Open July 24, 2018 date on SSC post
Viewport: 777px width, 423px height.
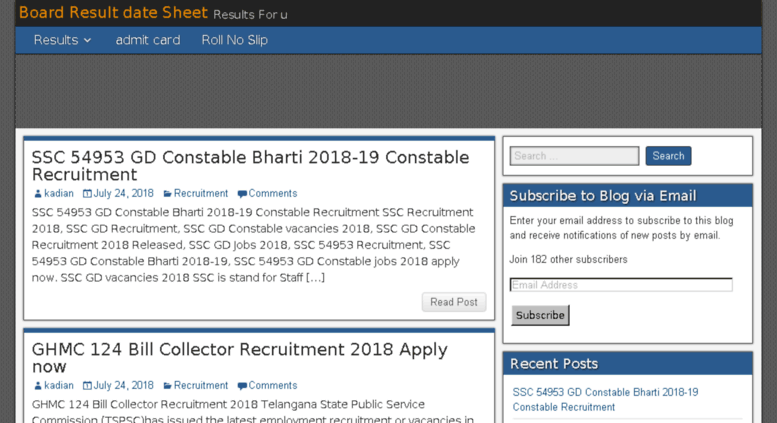[123, 193]
